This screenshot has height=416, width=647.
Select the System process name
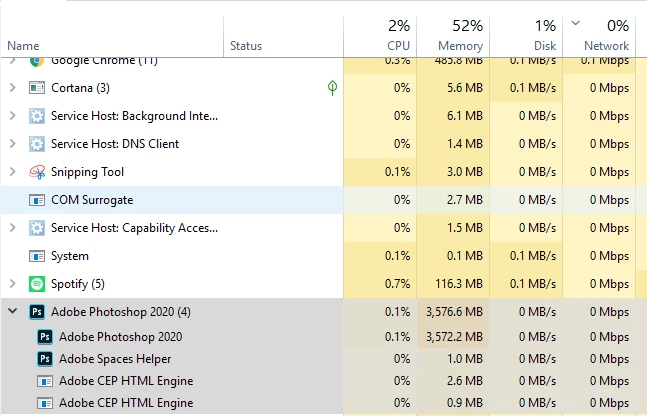click(70, 256)
